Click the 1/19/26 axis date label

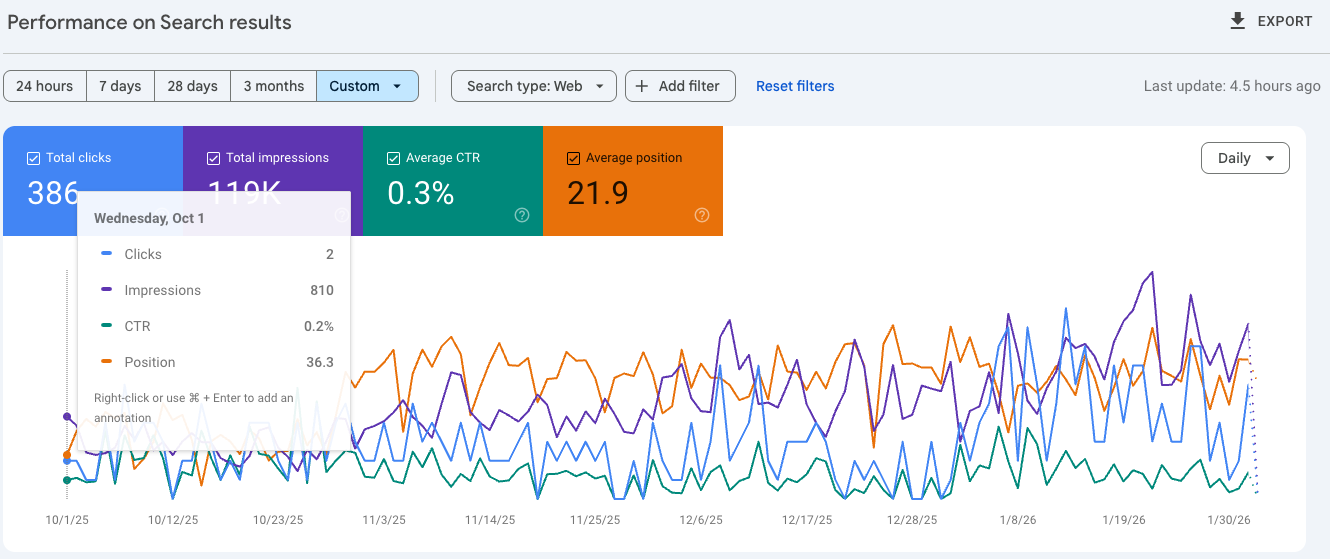pyautogui.click(x=1123, y=520)
